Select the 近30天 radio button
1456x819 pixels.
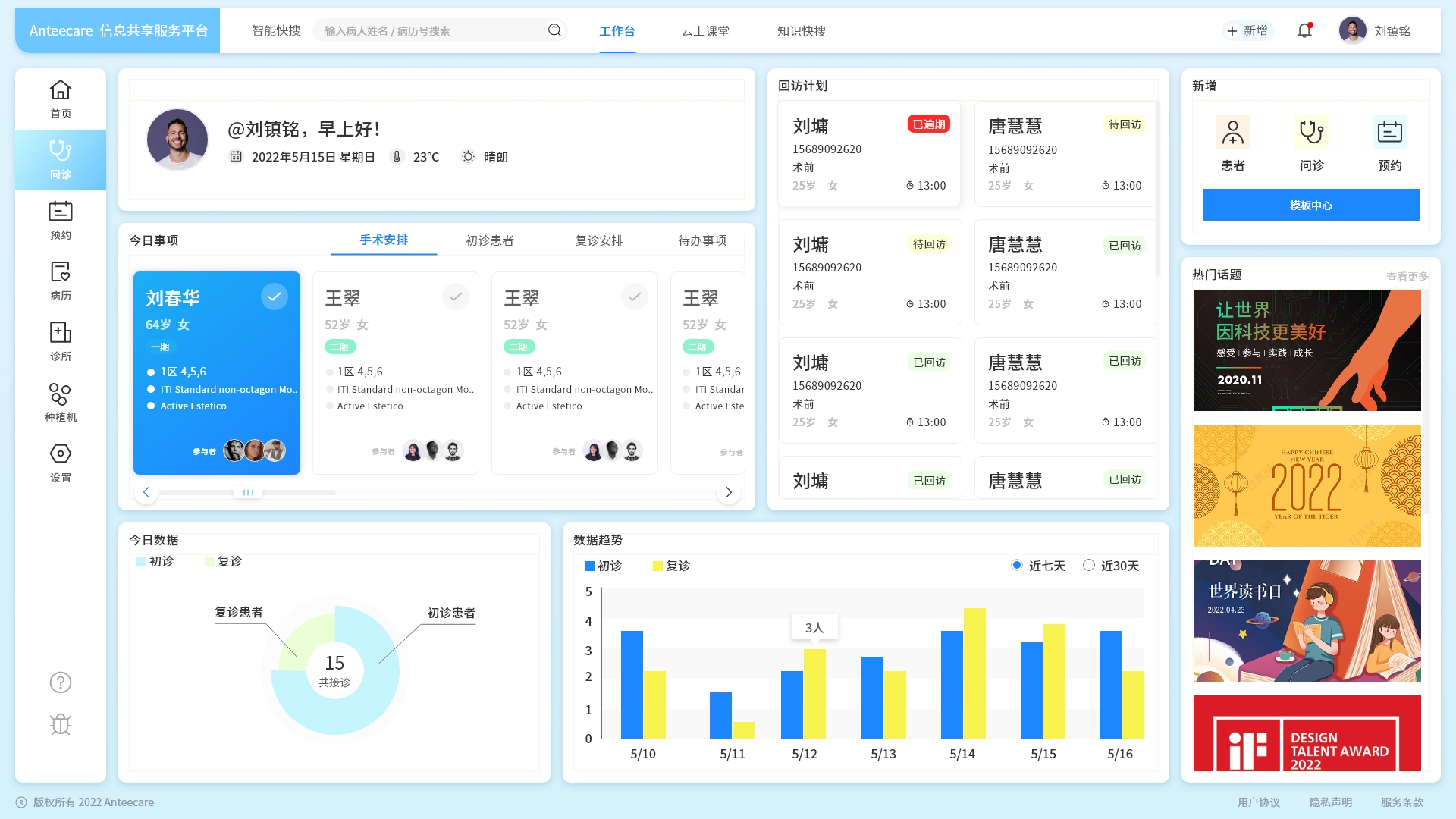point(1089,565)
